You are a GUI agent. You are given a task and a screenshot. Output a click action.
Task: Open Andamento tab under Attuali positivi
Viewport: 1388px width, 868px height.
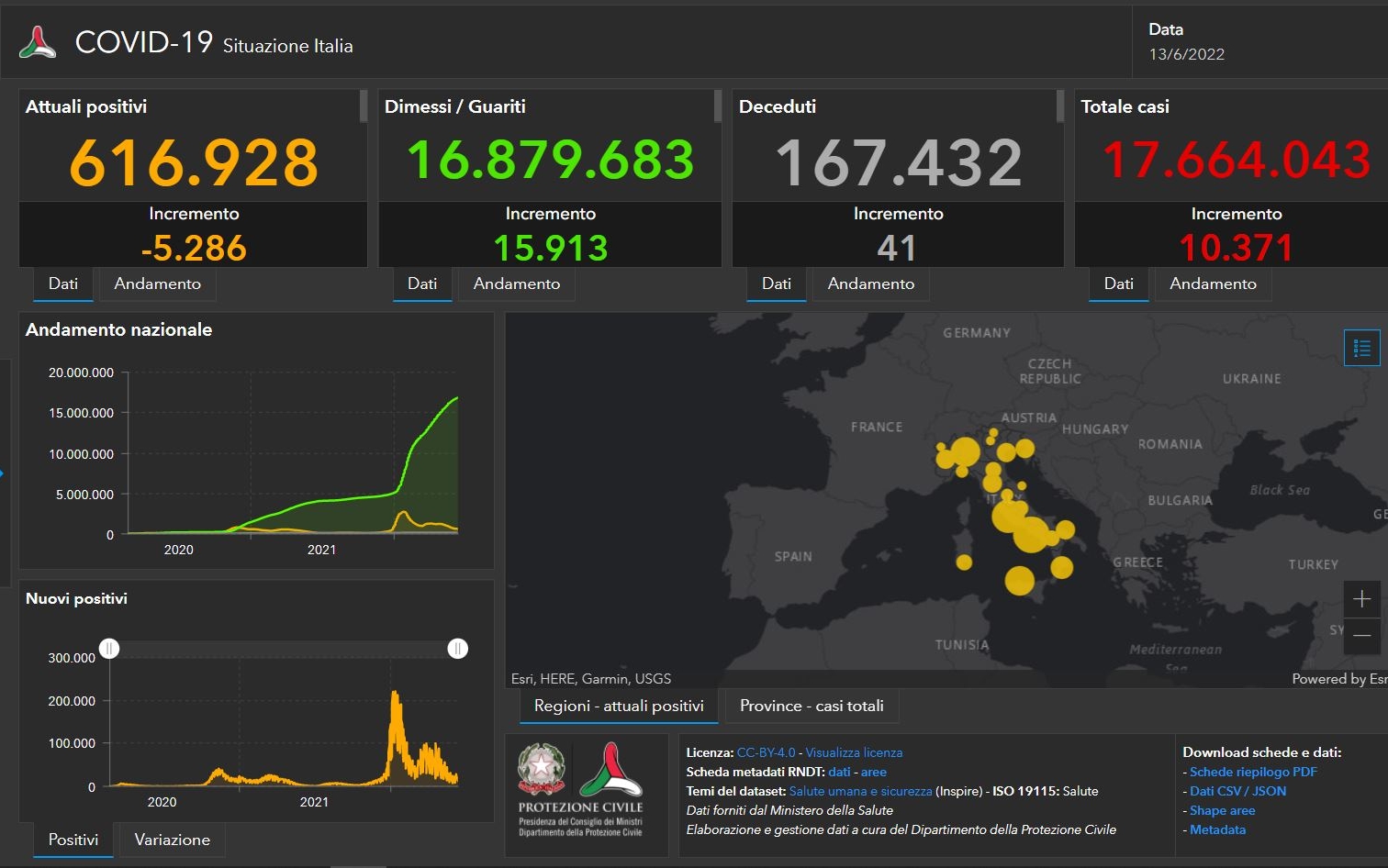(x=157, y=284)
